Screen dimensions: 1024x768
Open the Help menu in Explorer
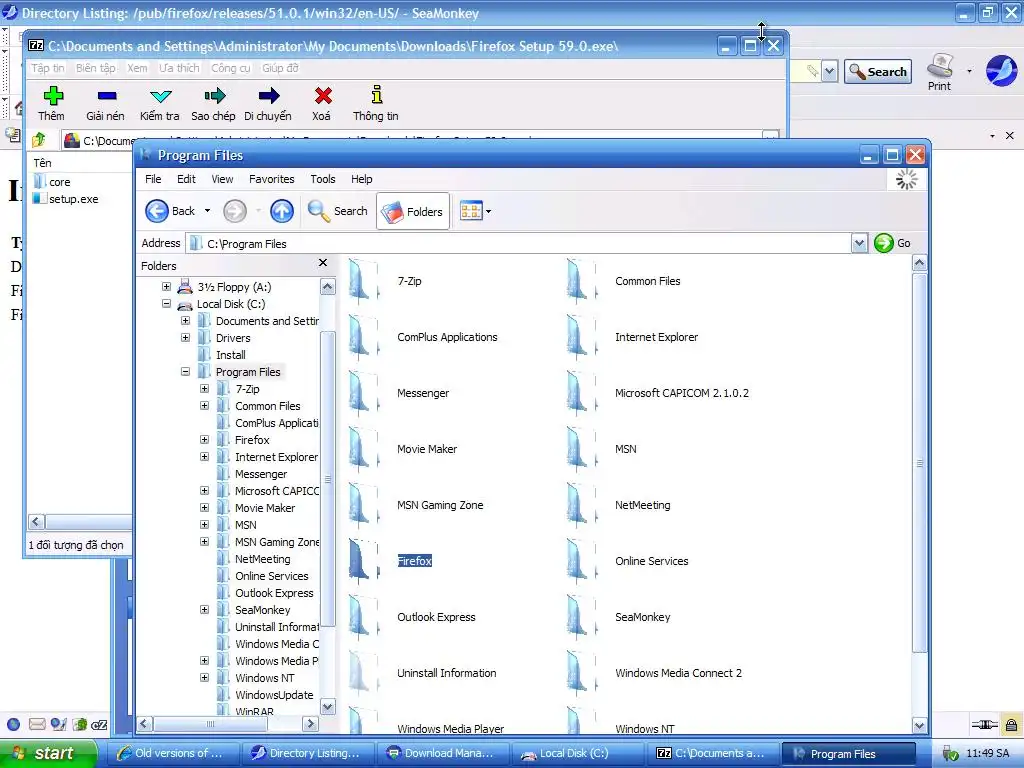[361, 179]
